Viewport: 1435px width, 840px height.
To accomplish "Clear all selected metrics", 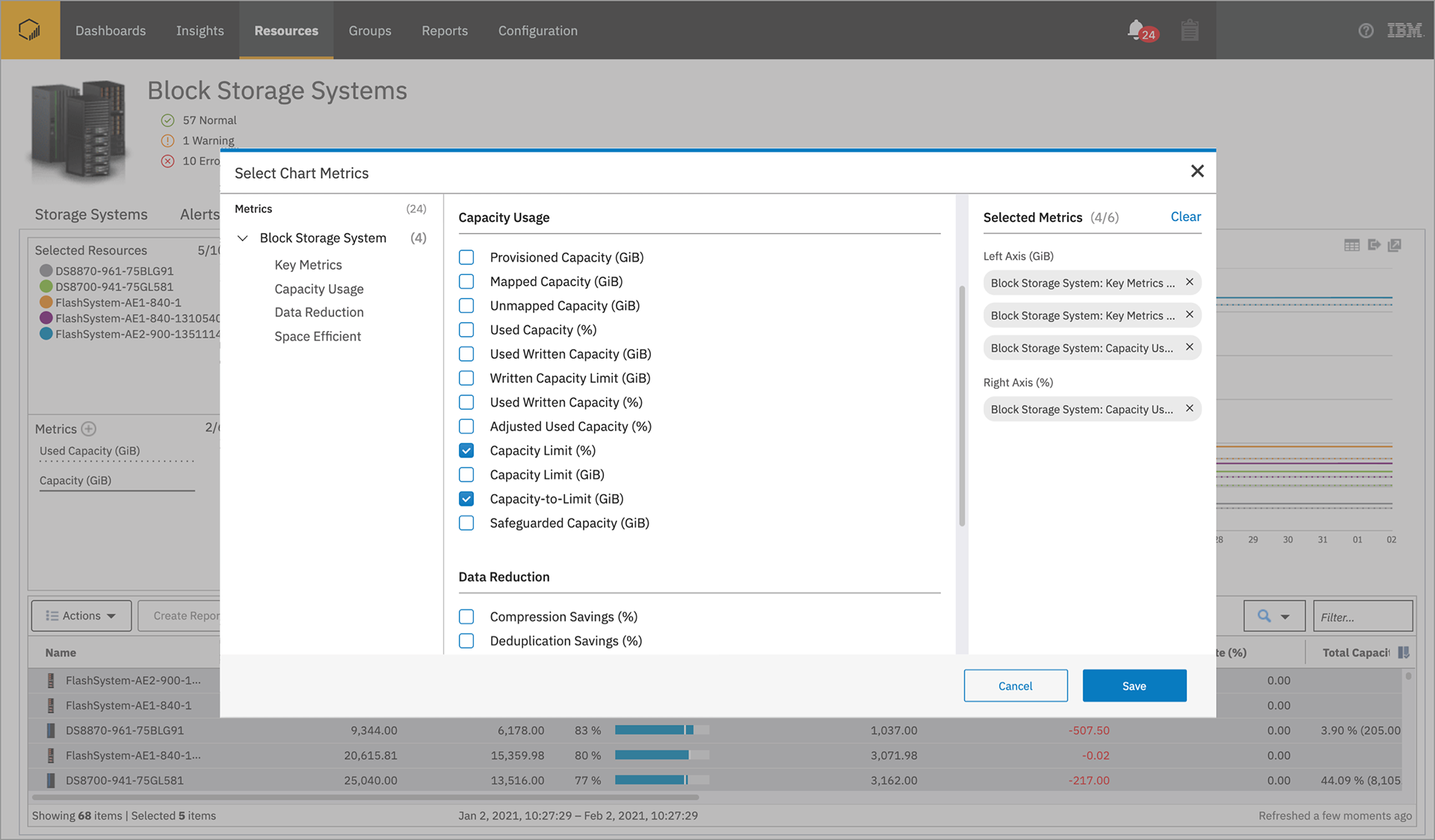I will pyautogui.click(x=1185, y=217).
